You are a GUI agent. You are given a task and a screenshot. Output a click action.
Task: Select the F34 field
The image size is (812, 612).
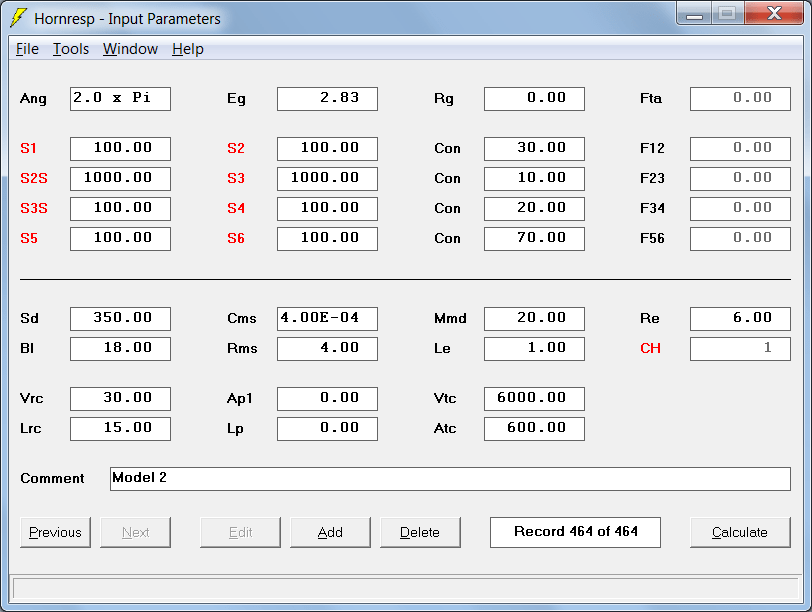click(x=741, y=209)
